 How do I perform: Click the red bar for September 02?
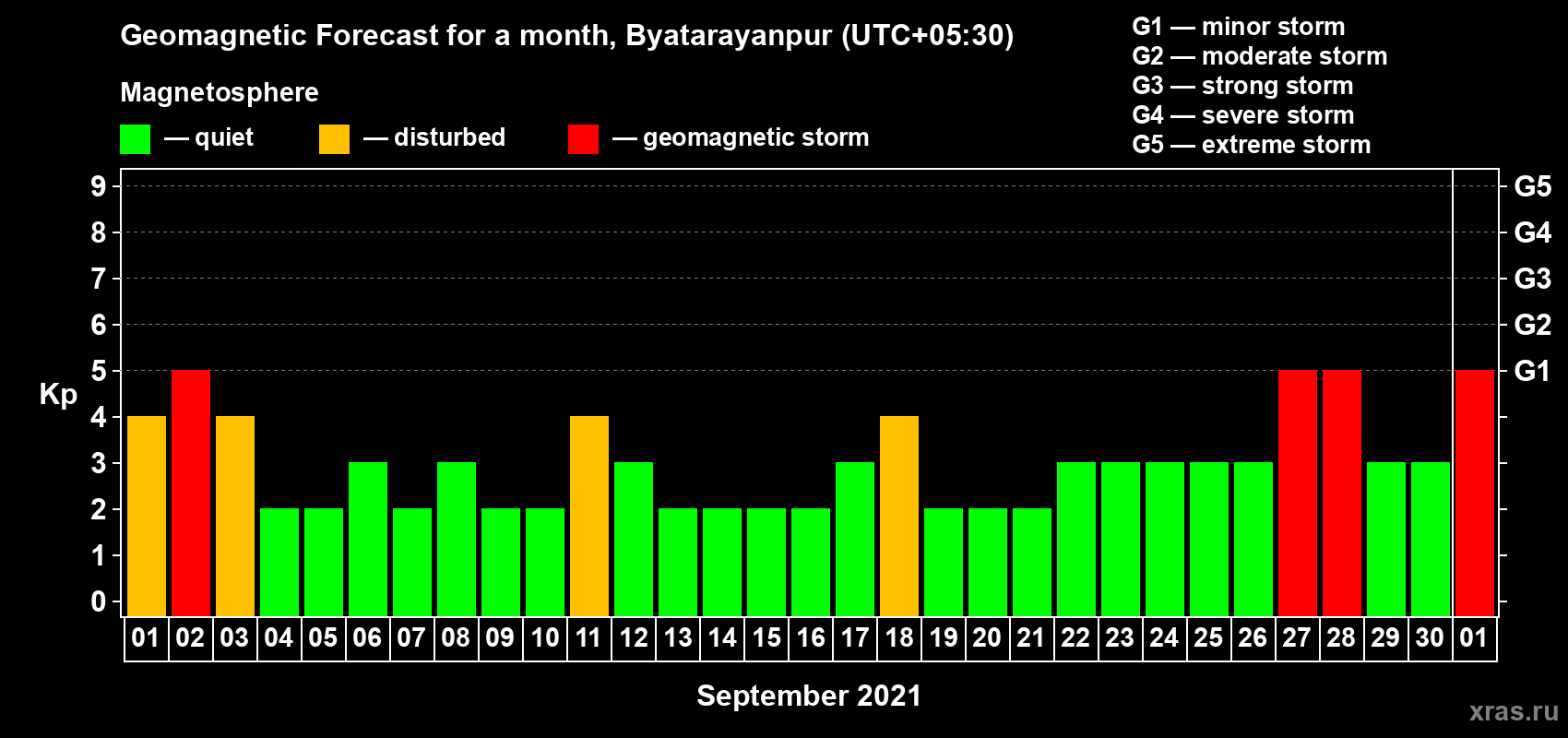(x=191, y=494)
